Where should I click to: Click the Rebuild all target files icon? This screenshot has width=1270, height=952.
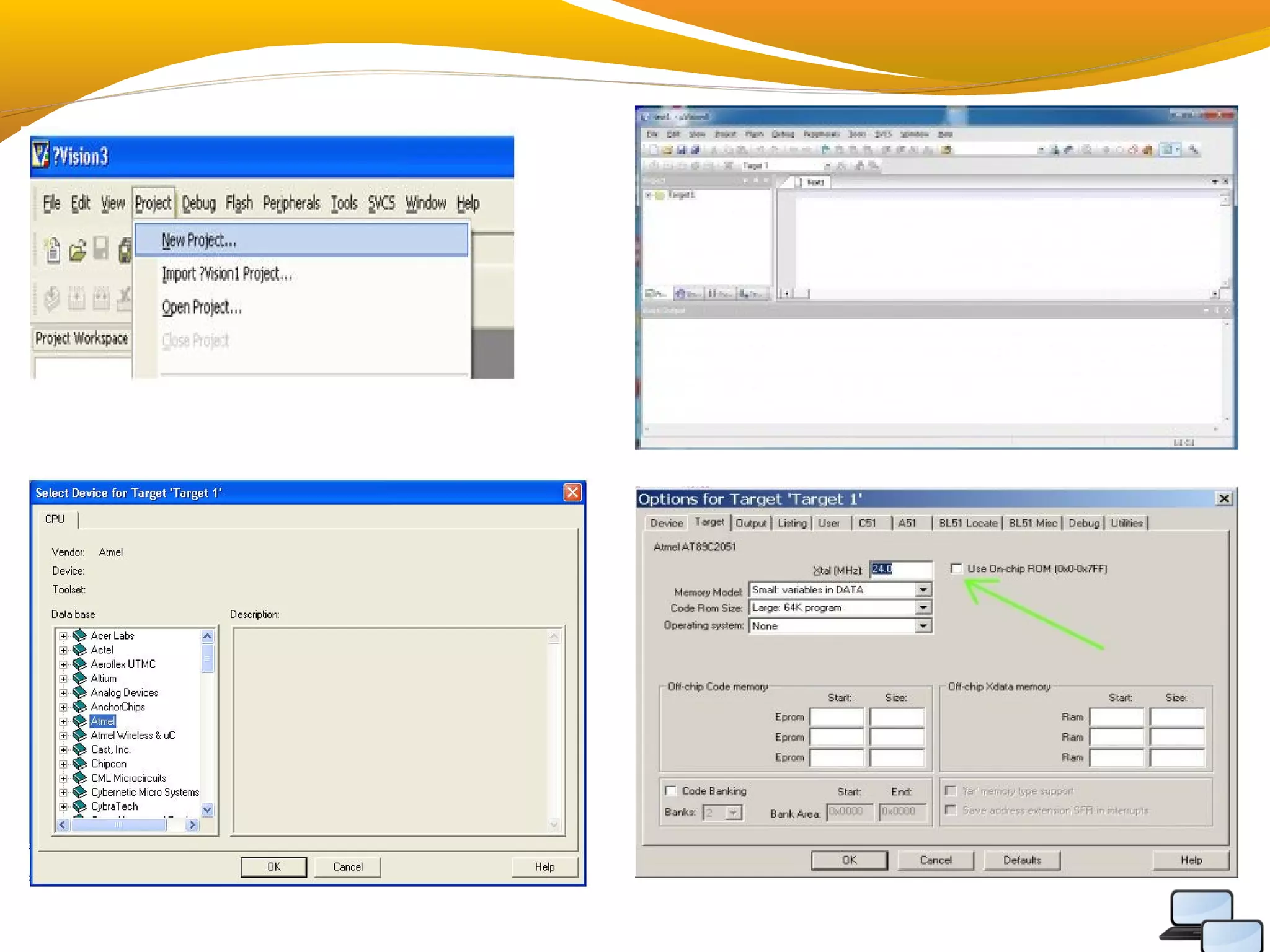point(100,298)
